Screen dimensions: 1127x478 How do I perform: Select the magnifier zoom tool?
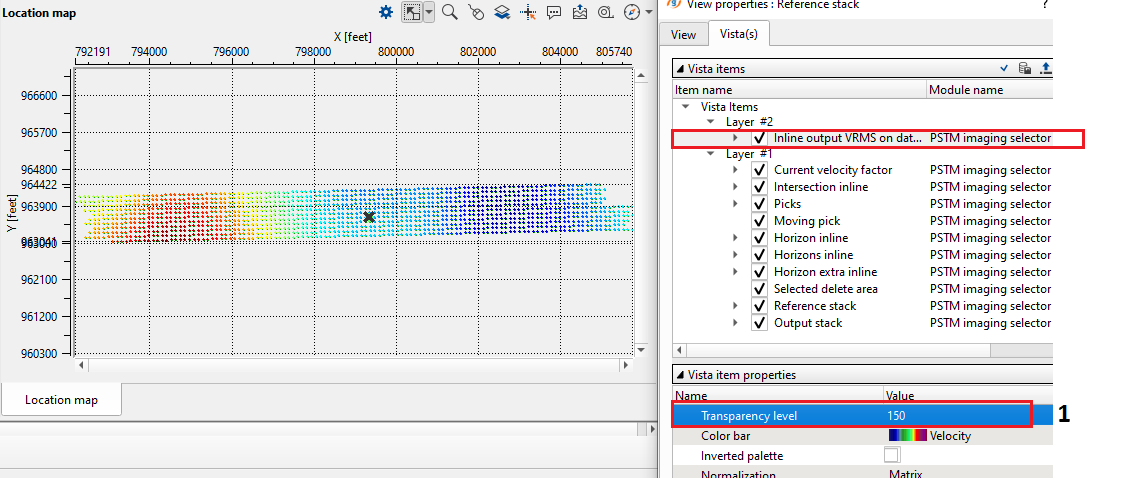pyautogui.click(x=450, y=12)
